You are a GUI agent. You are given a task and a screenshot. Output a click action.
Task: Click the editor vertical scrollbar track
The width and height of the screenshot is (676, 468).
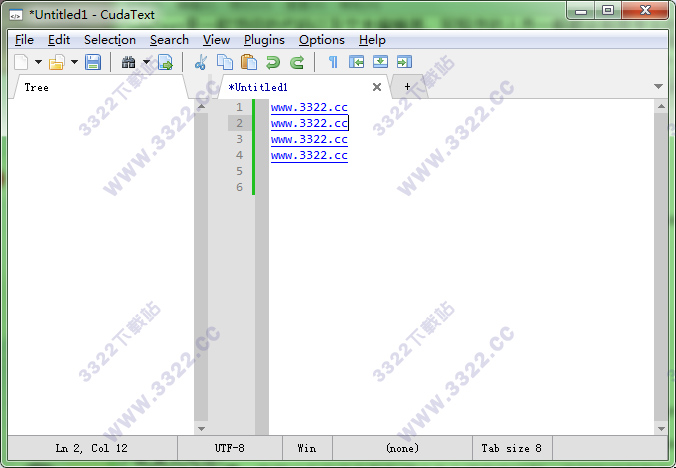pos(661,267)
